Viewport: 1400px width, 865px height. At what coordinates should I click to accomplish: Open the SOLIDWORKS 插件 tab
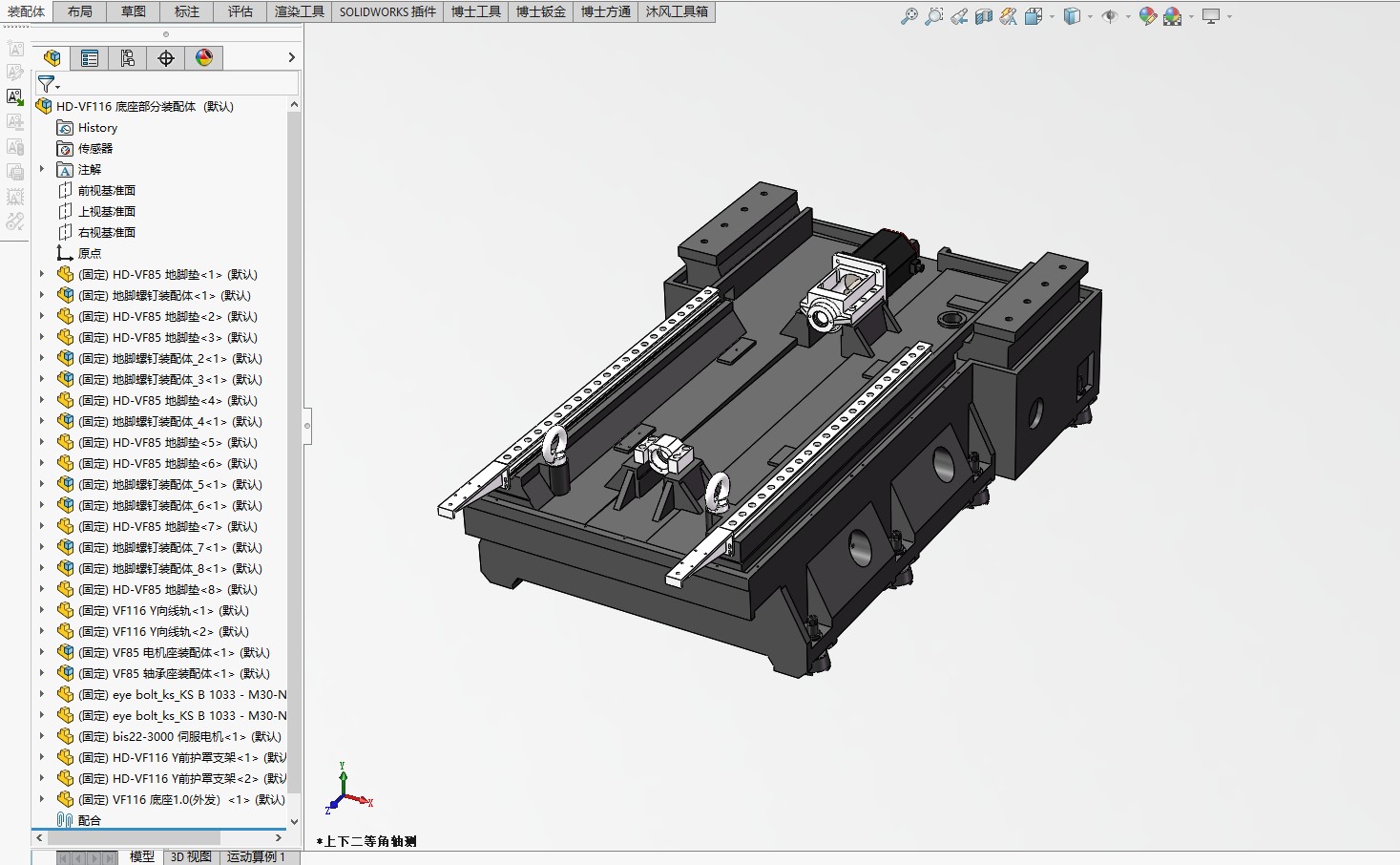(387, 11)
